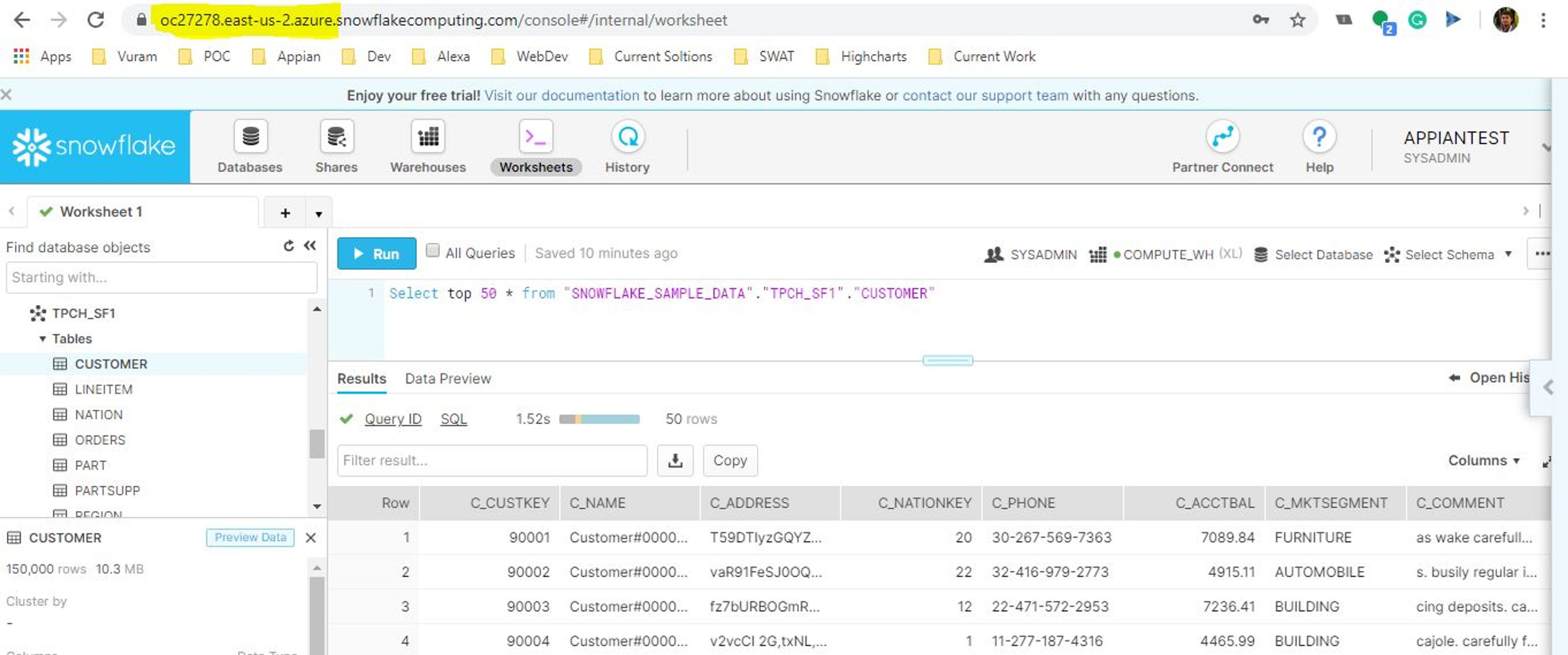Open the SQL link in results
This screenshot has width=1568, height=655.
(454, 418)
